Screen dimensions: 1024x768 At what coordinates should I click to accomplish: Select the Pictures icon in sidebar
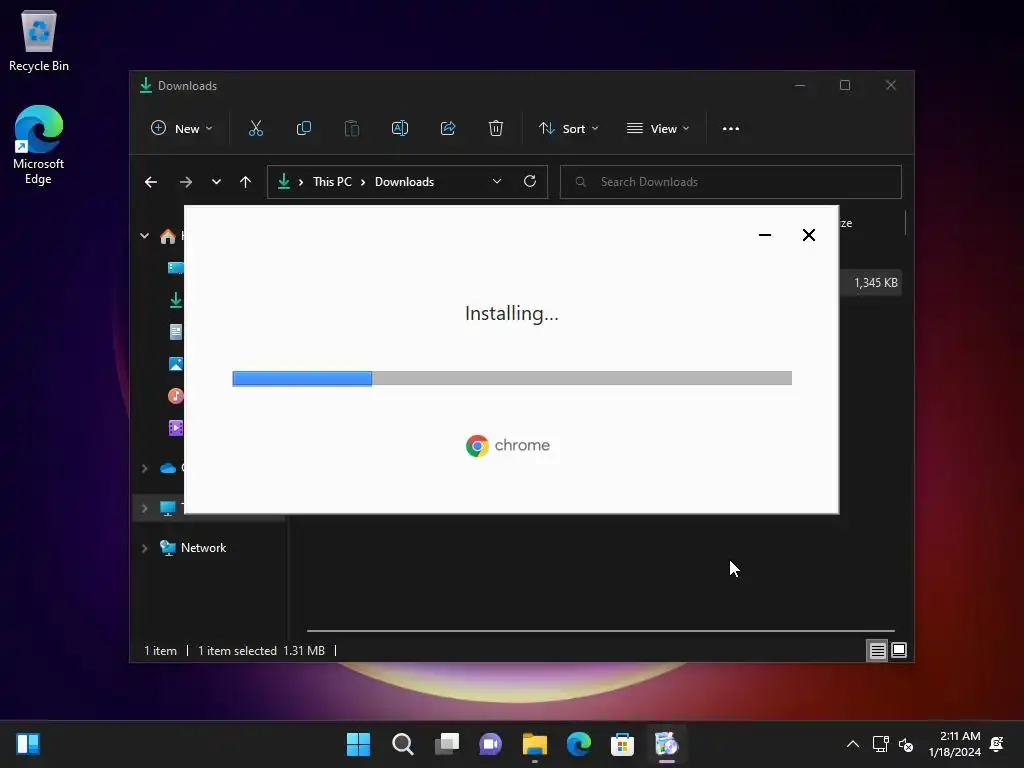pyautogui.click(x=176, y=364)
